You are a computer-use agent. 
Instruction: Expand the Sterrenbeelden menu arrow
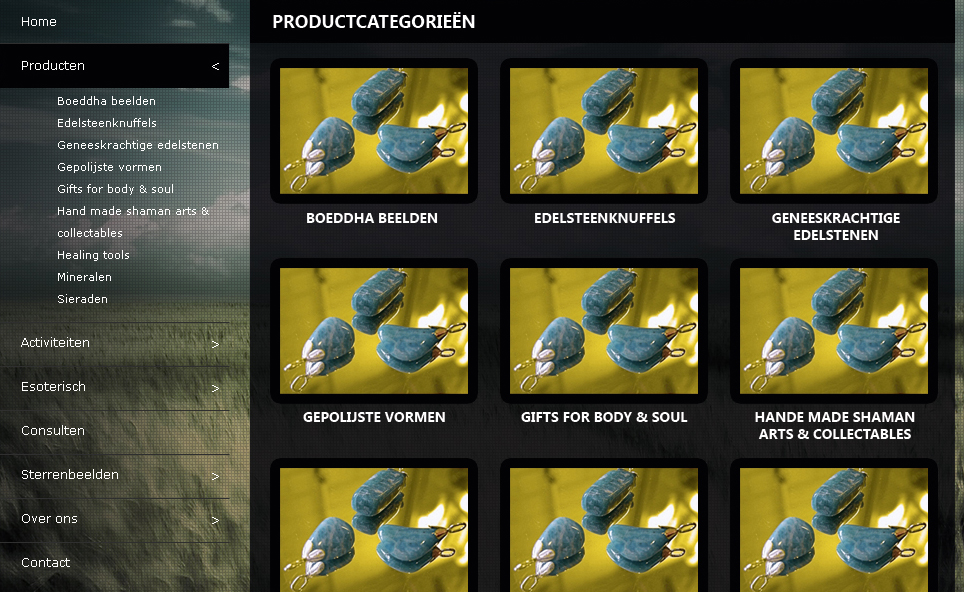(215, 476)
